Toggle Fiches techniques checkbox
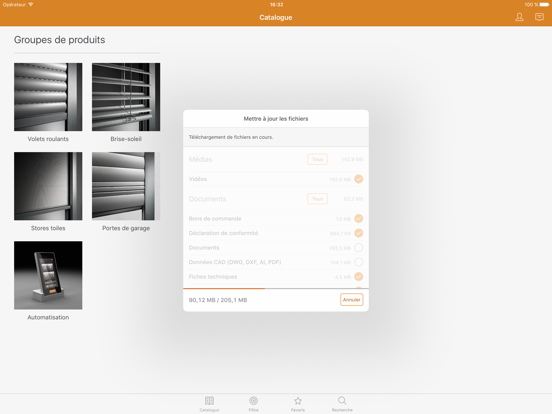The height and width of the screenshot is (414, 552). (x=358, y=277)
